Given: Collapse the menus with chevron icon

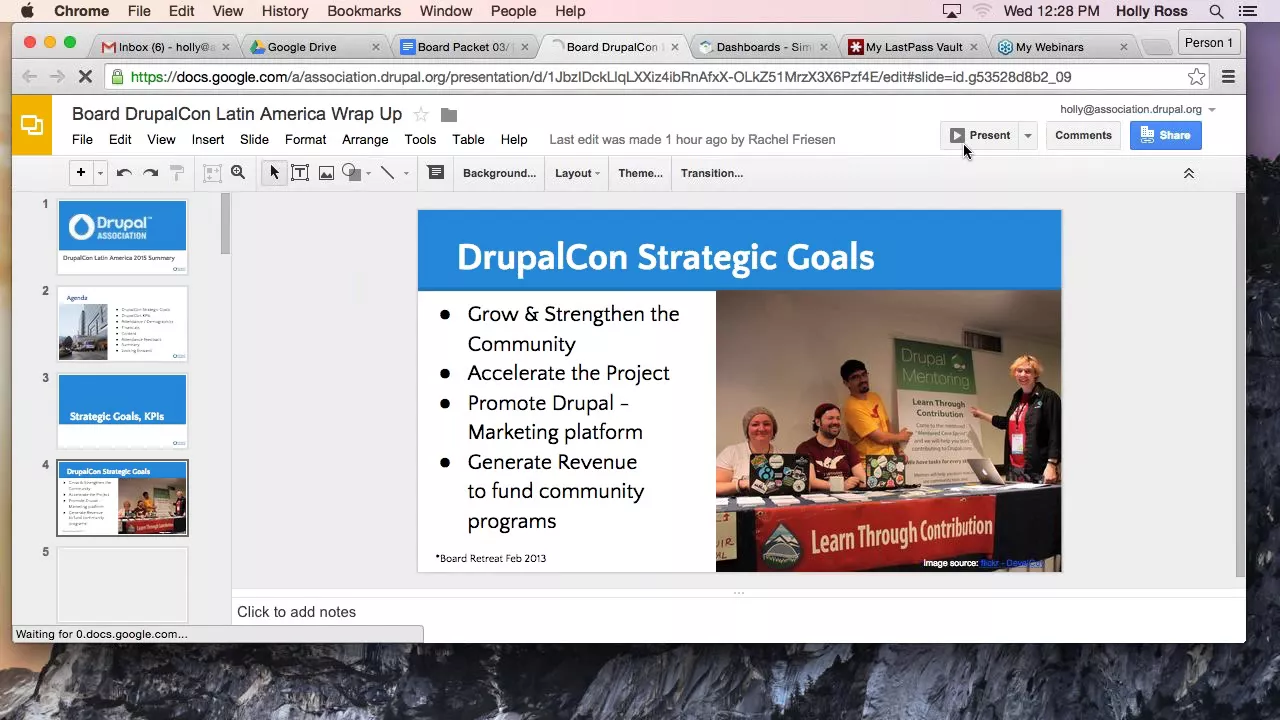Looking at the screenshot, I should [x=1189, y=173].
